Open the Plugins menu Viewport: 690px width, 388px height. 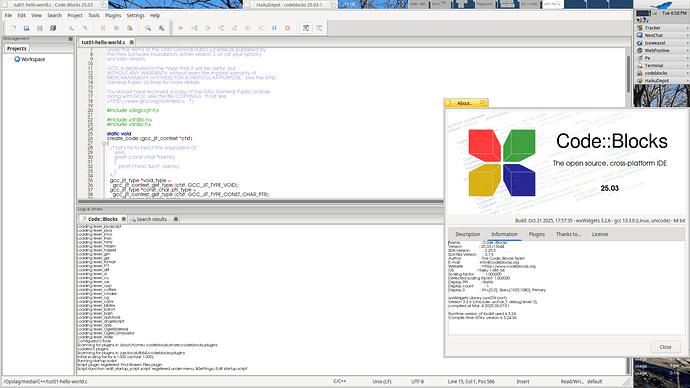113,15
